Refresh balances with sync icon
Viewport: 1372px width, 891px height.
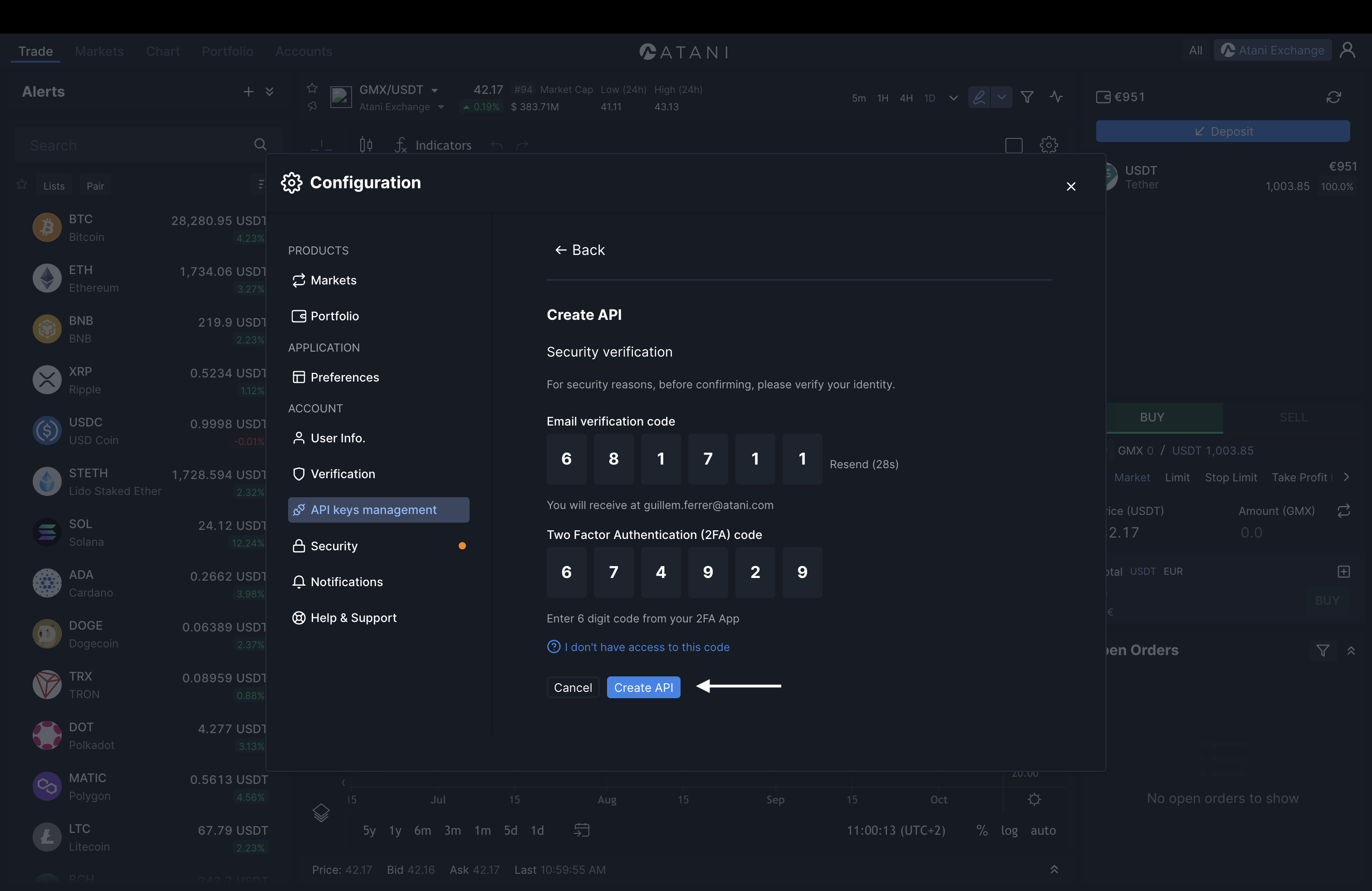1333,97
